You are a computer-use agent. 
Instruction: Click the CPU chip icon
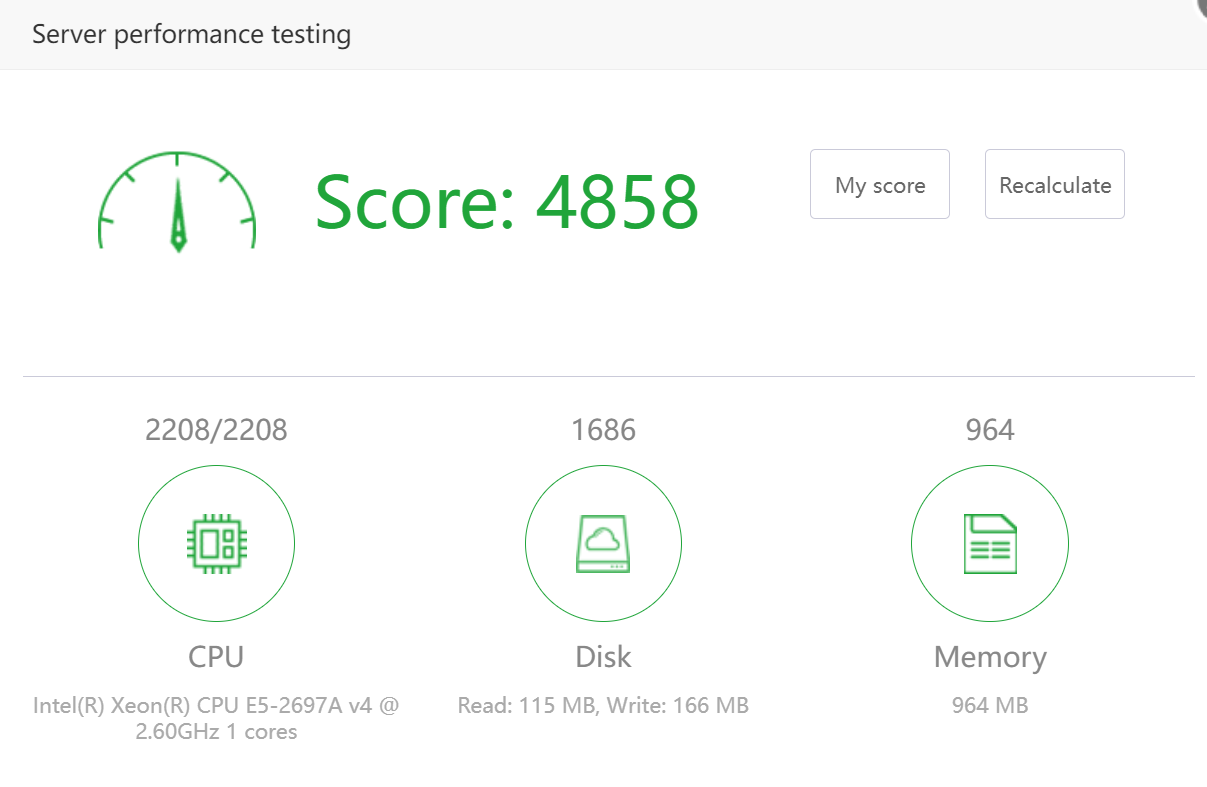coord(216,544)
